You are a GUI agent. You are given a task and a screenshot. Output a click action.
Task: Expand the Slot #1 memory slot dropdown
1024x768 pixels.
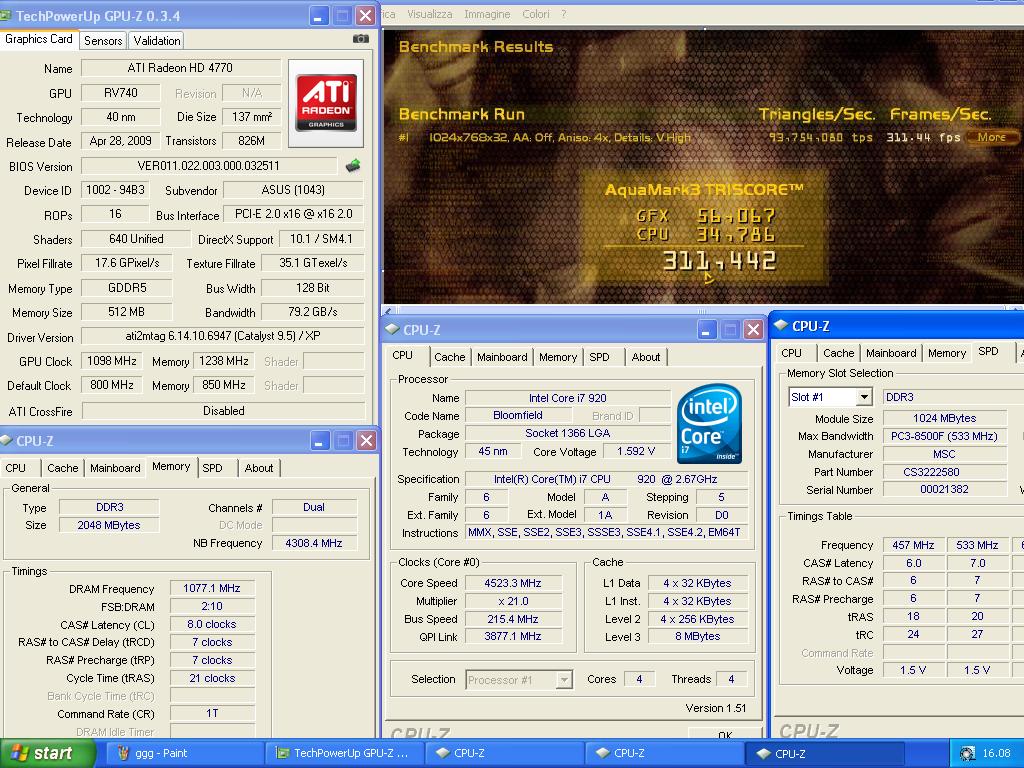point(864,397)
